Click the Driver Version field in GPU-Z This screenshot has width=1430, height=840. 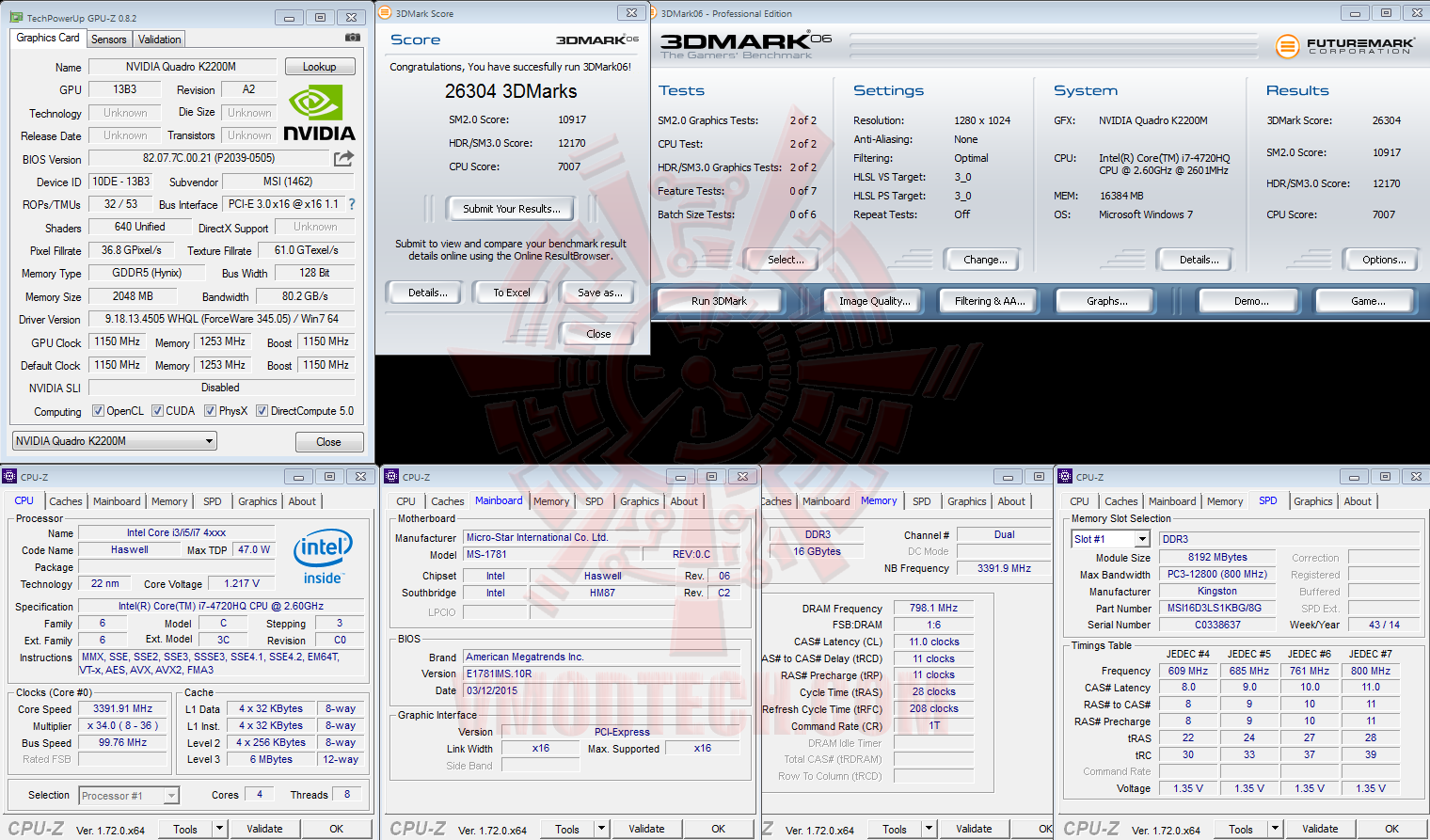coord(221,319)
